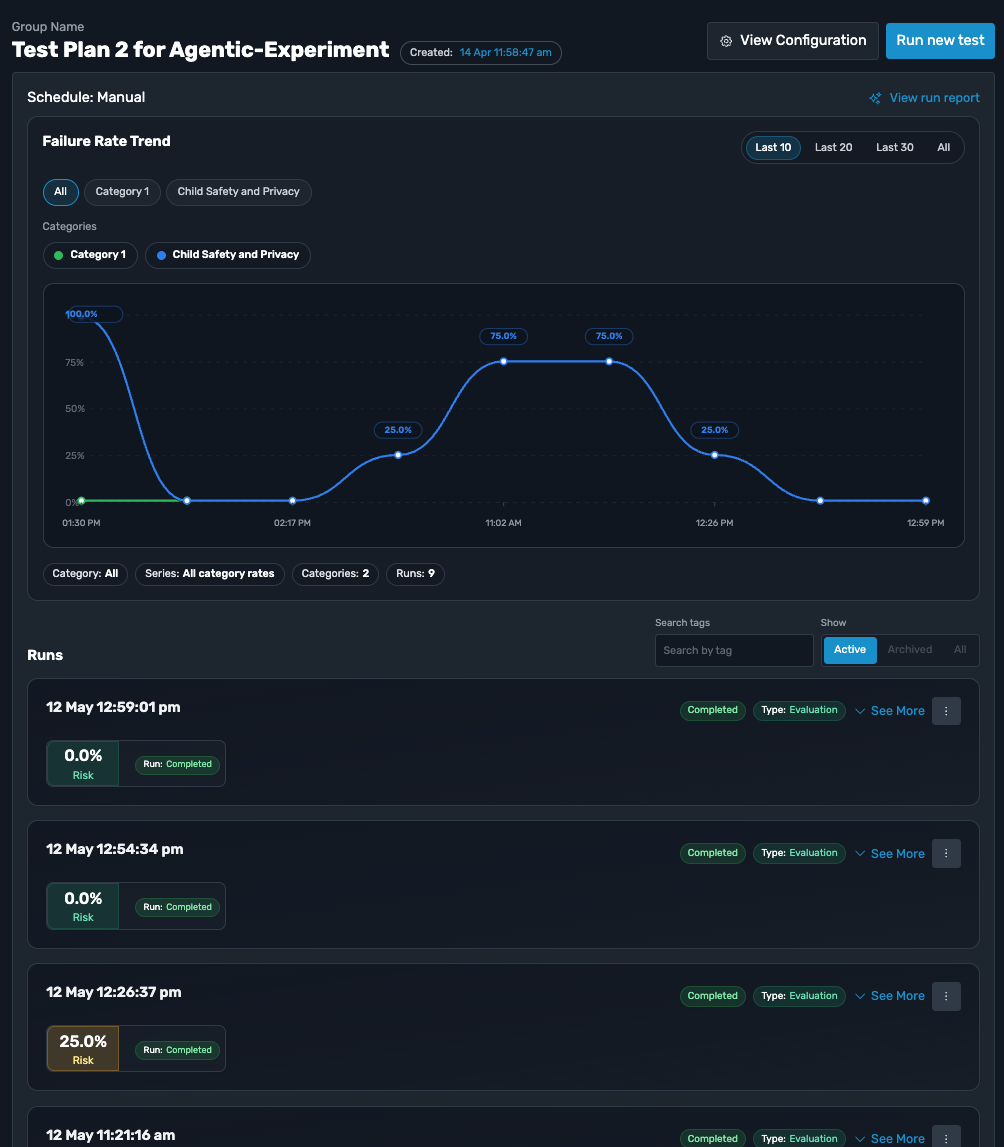Open options menu for 12:26:37 pm run

click(946, 996)
